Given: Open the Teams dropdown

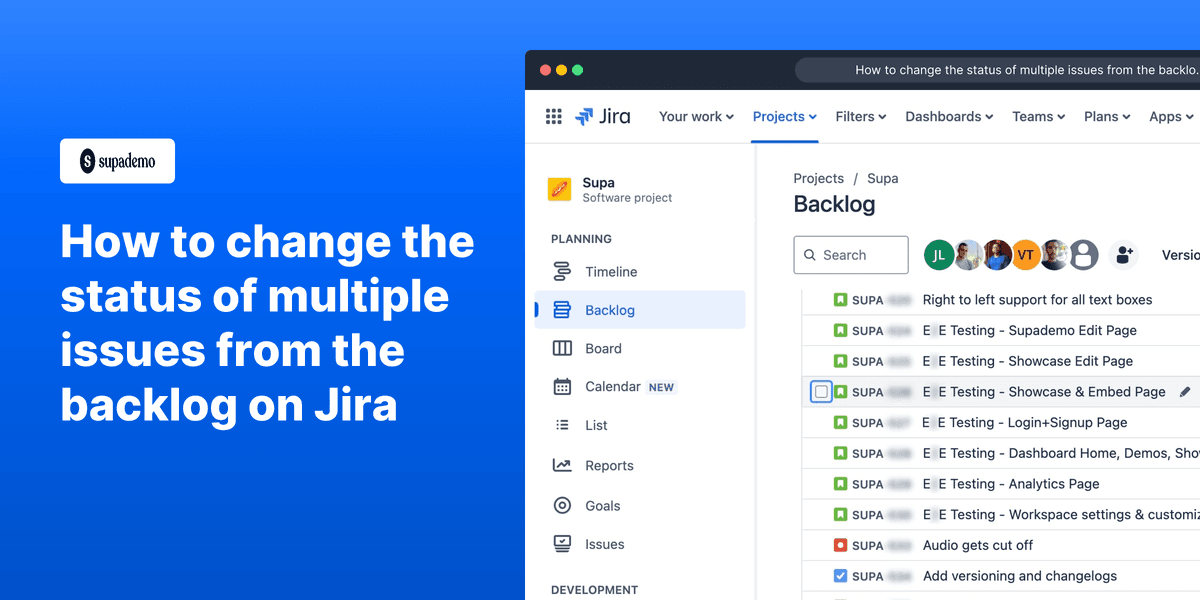Looking at the screenshot, I should pos(1037,116).
